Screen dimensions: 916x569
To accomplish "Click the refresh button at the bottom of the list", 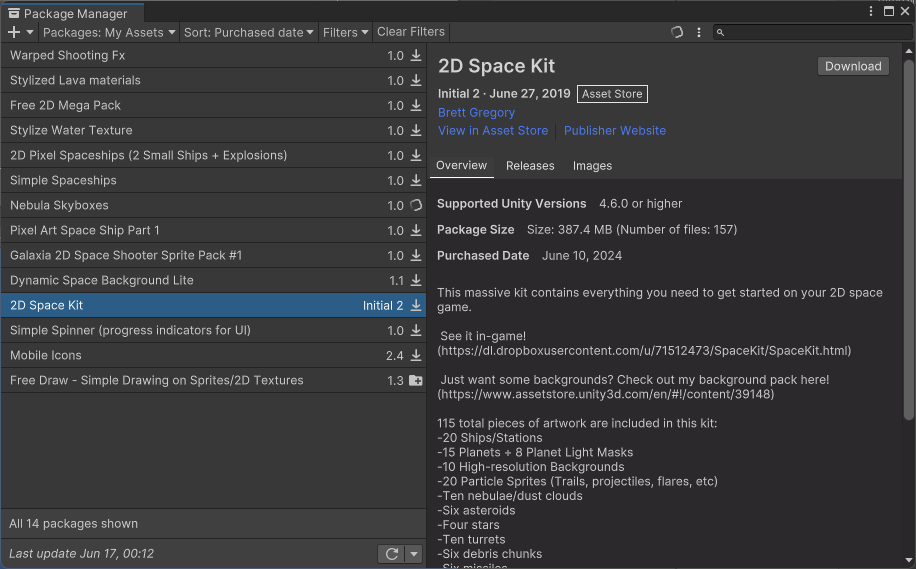I will point(391,554).
